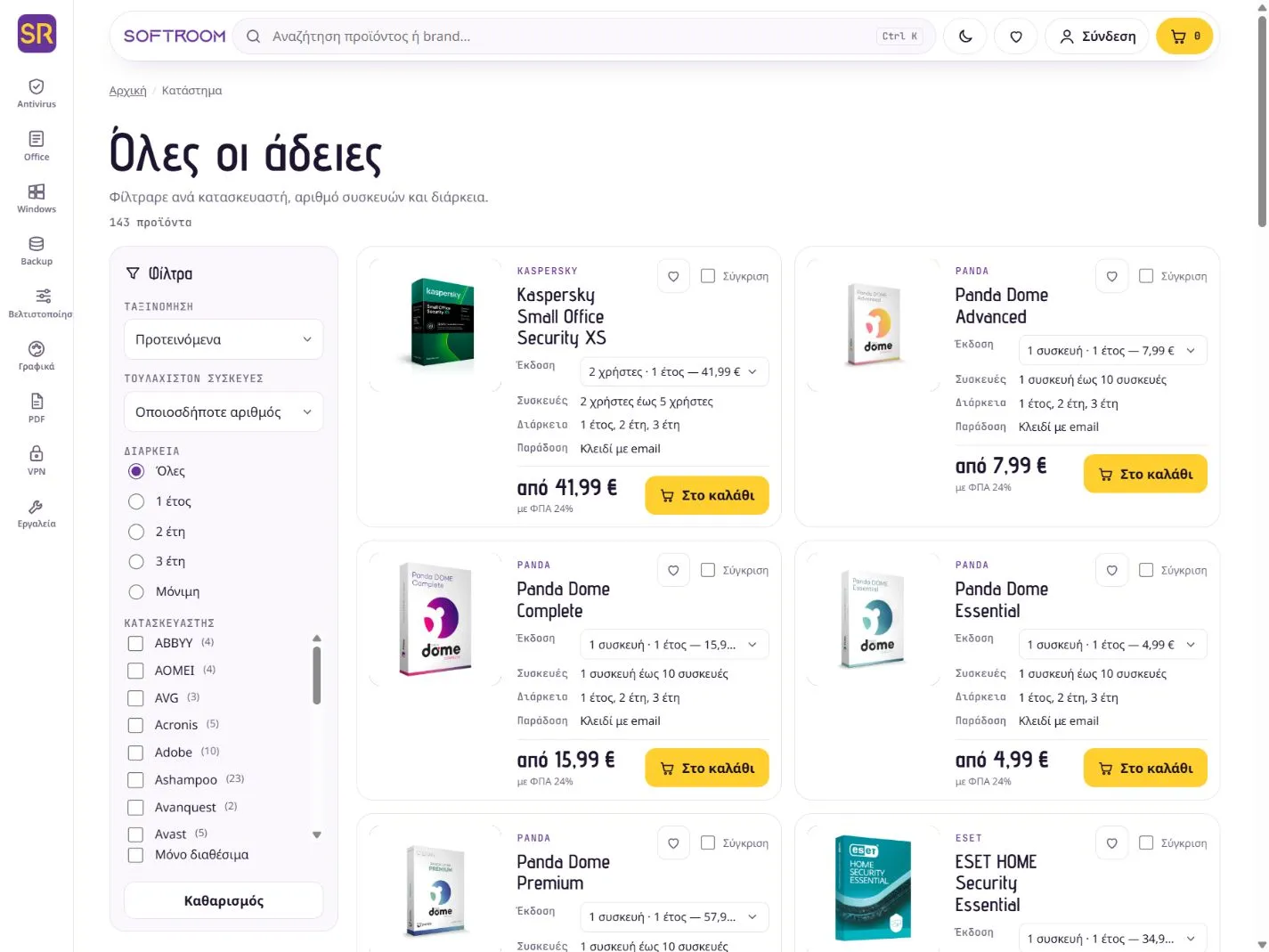1269x952 pixels.
Task: Tick Σύγκριση for Kaspersky Small Office Security
Action: click(x=708, y=276)
